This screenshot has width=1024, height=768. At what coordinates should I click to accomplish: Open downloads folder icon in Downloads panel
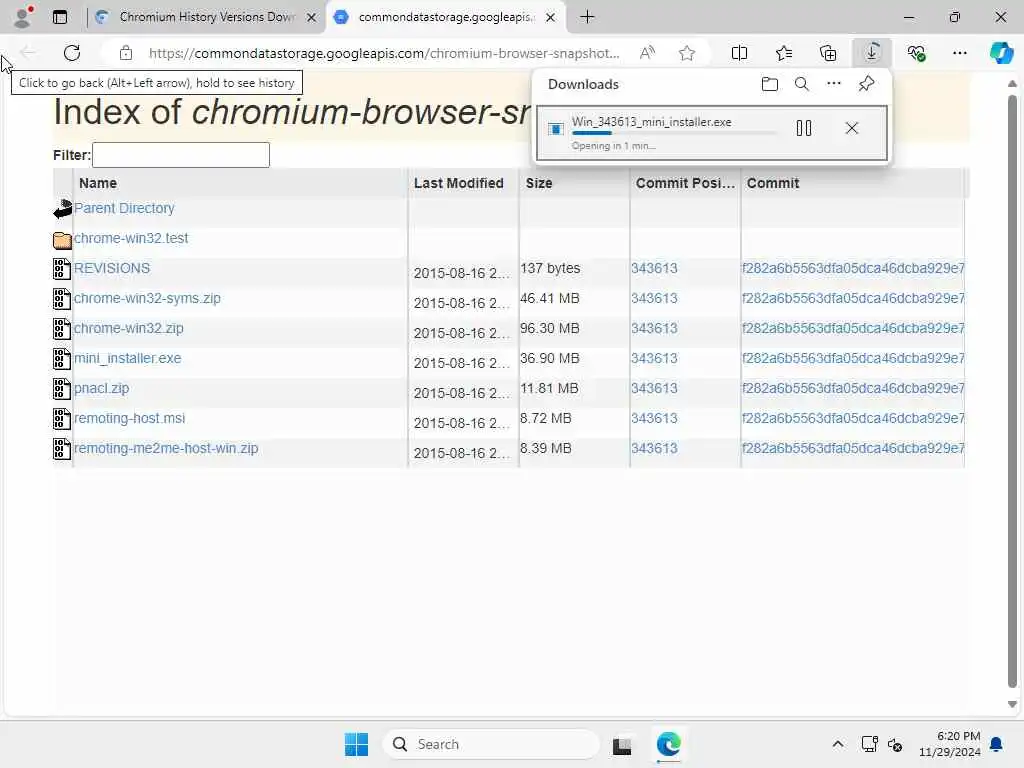click(x=770, y=84)
